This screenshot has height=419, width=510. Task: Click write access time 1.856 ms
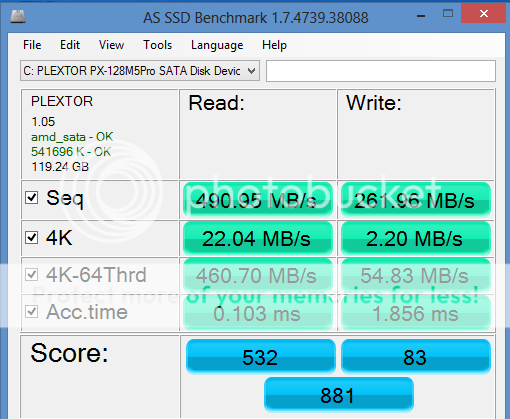[415, 313]
